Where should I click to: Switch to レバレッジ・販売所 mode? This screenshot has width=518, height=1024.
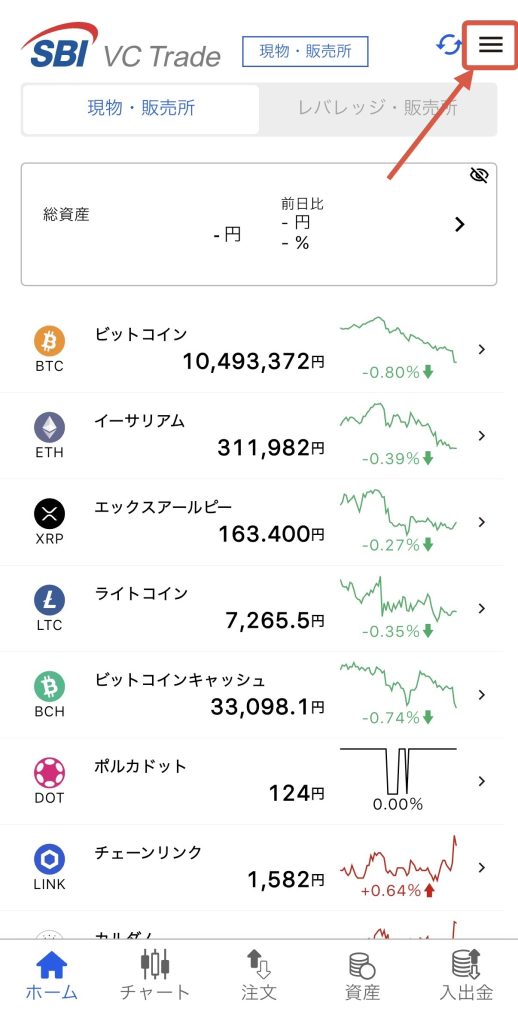coord(378,108)
